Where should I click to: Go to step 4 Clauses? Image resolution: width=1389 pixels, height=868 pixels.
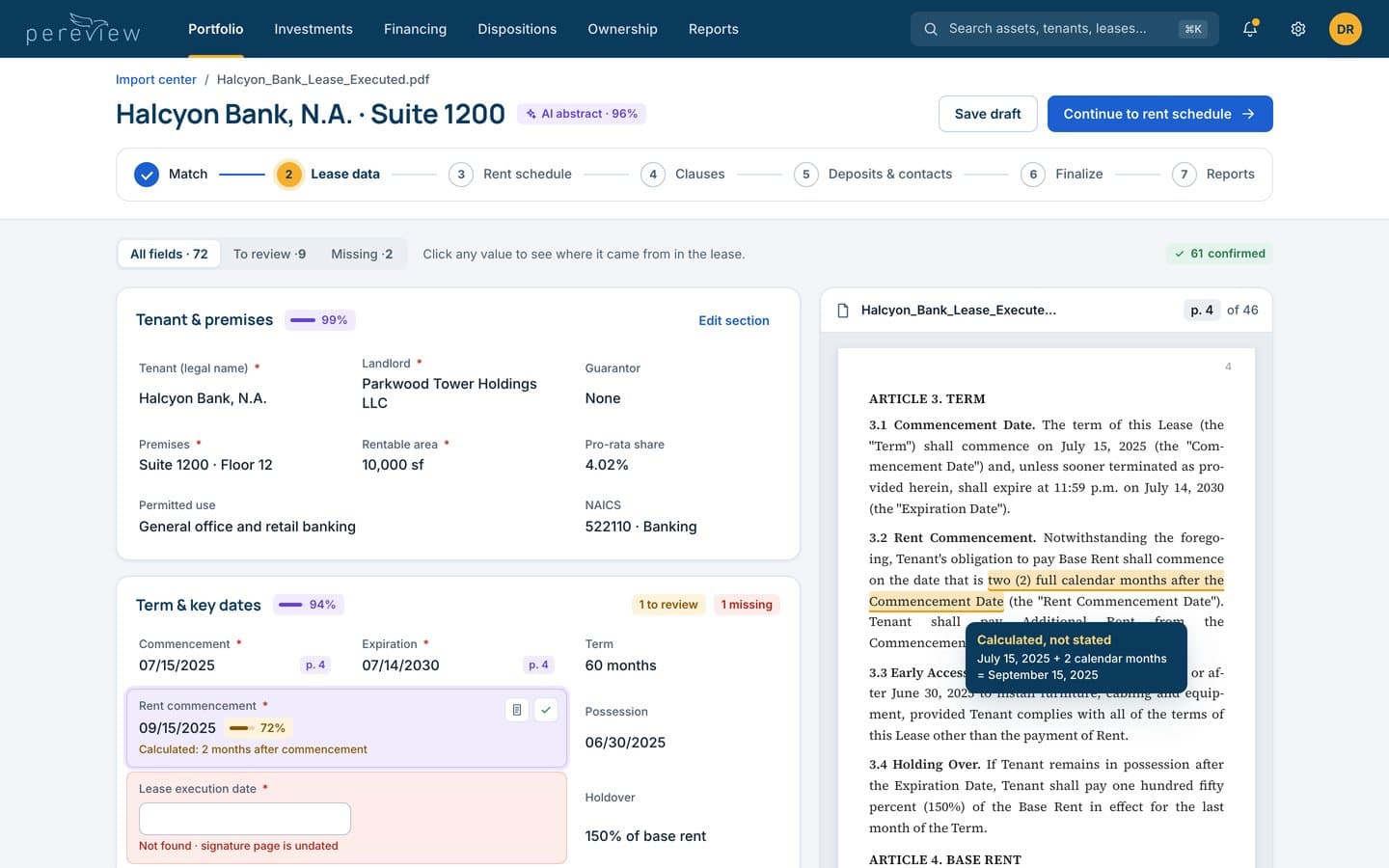683,175
